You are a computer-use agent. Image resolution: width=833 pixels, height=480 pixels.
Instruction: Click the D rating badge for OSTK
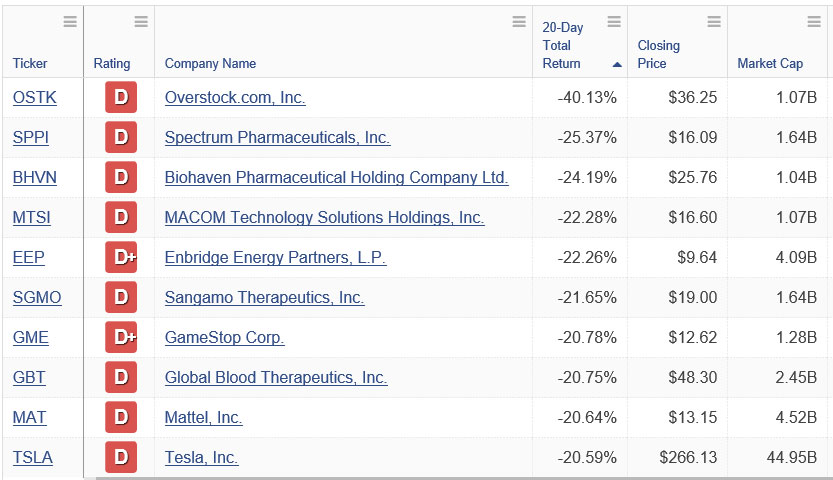[121, 97]
